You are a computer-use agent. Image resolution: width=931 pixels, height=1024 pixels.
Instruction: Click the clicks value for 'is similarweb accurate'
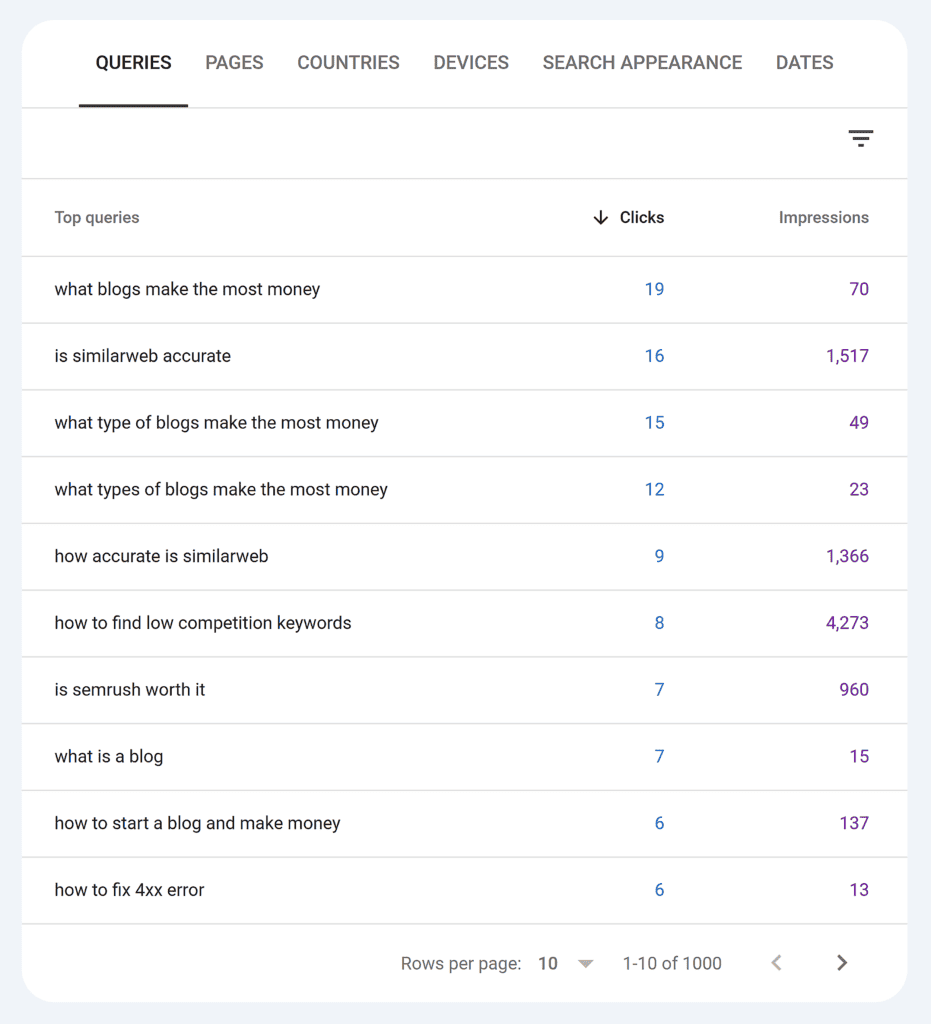click(x=654, y=356)
